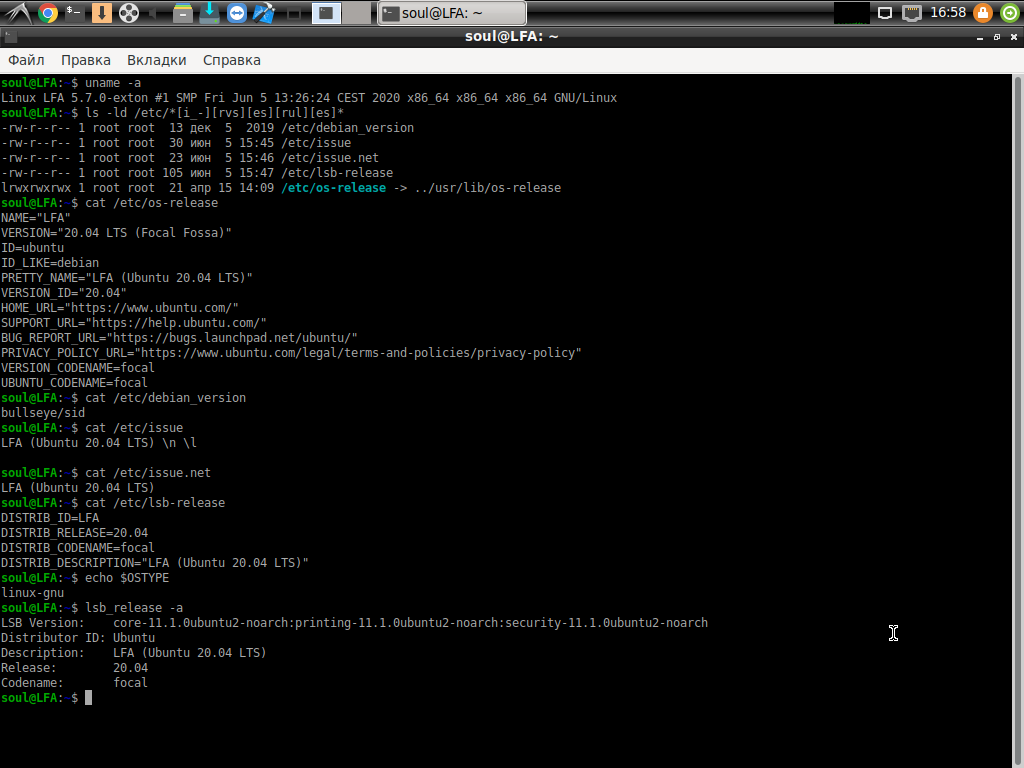Click the HOME_URL ubuntu.com line
The width and height of the screenshot is (1024, 768).
click(x=120, y=308)
